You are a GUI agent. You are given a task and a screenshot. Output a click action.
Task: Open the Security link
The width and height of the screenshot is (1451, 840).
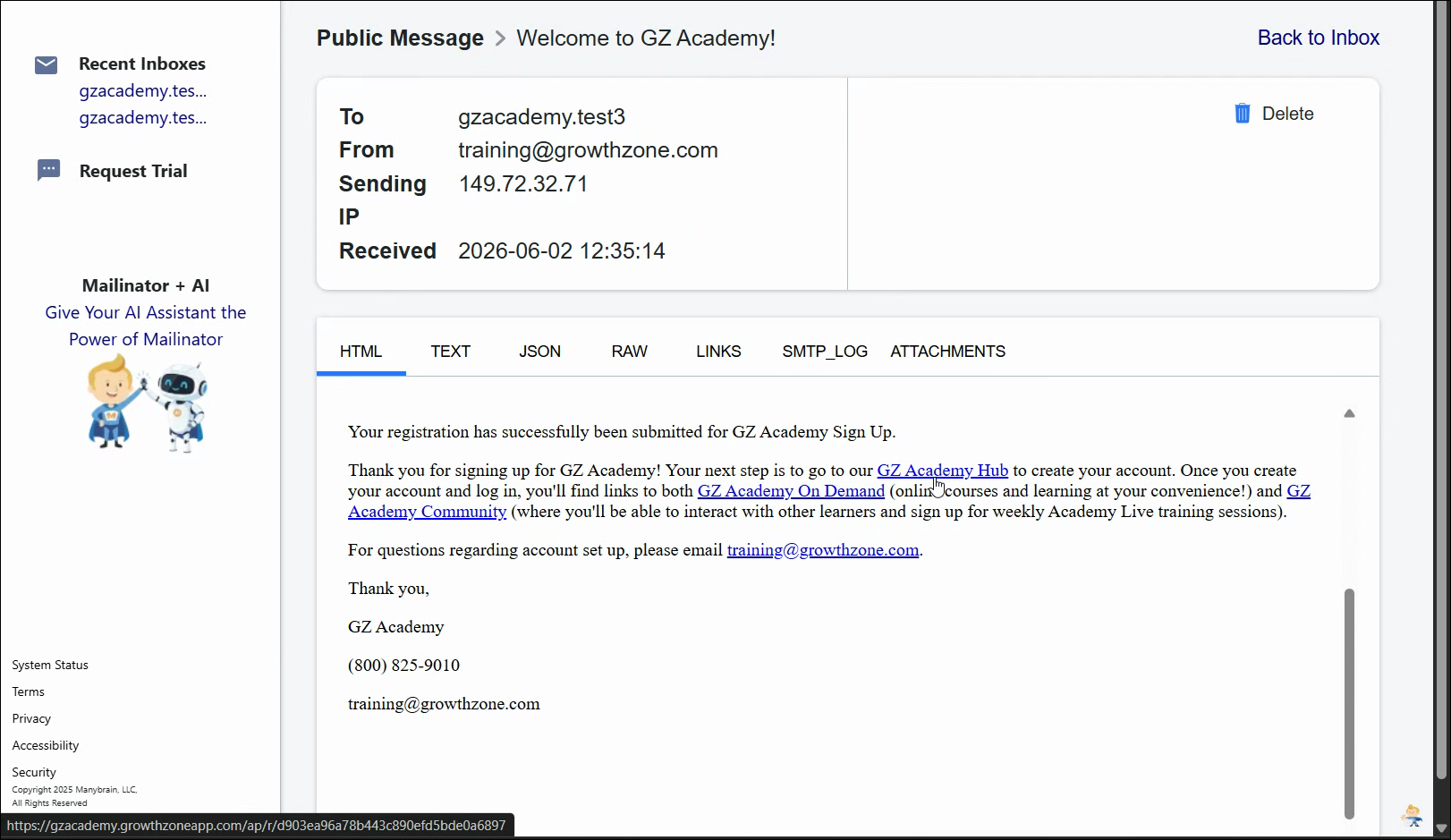[34, 772]
